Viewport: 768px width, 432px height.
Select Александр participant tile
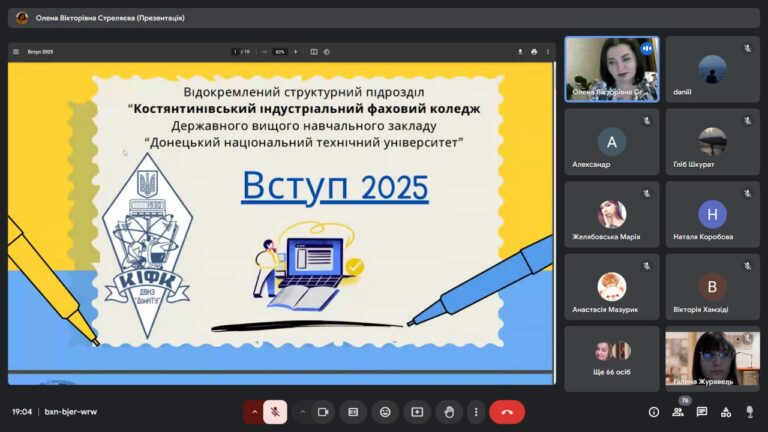pos(612,142)
